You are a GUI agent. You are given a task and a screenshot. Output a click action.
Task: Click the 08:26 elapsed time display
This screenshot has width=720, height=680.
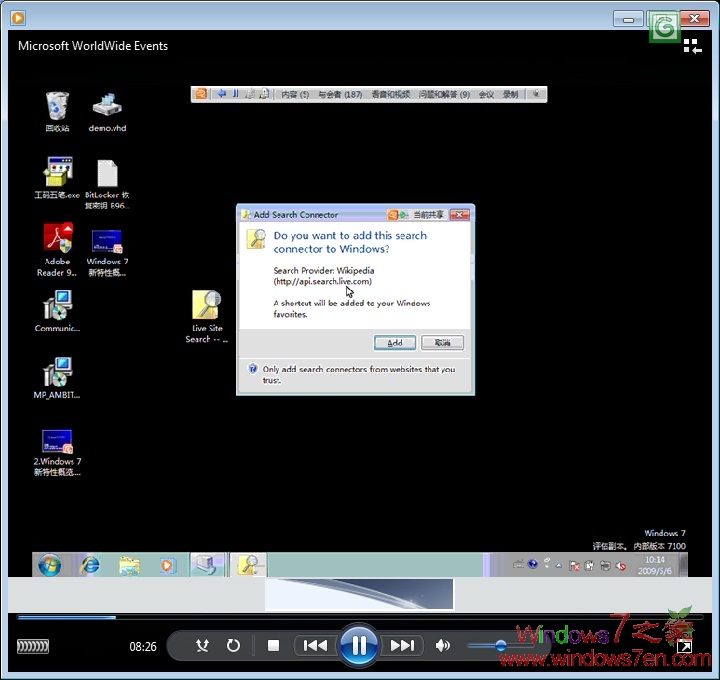143,647
